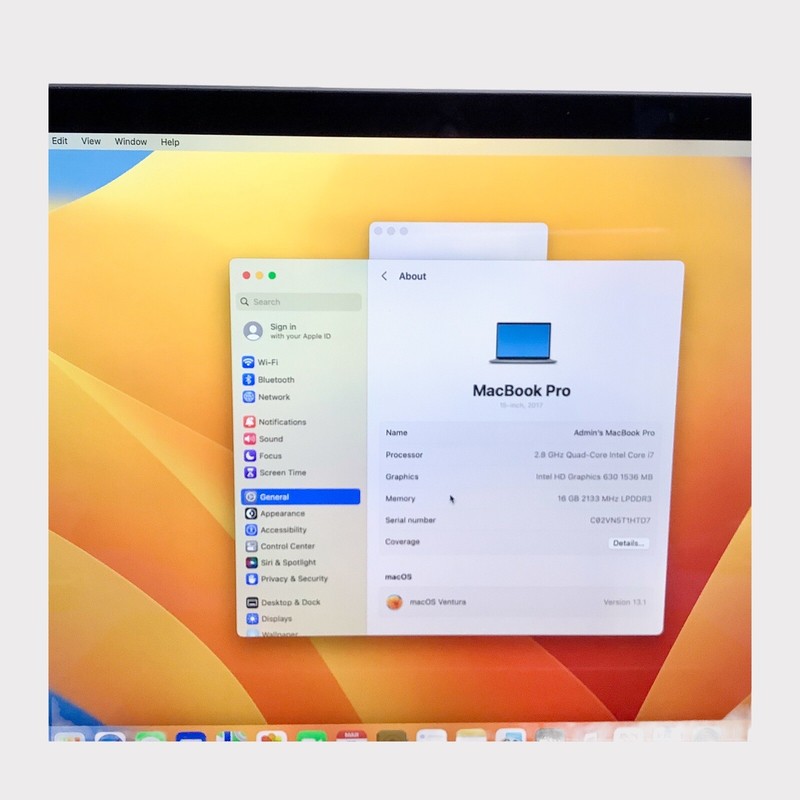
Task: Open Notifications settings icon
Action: 249,422
